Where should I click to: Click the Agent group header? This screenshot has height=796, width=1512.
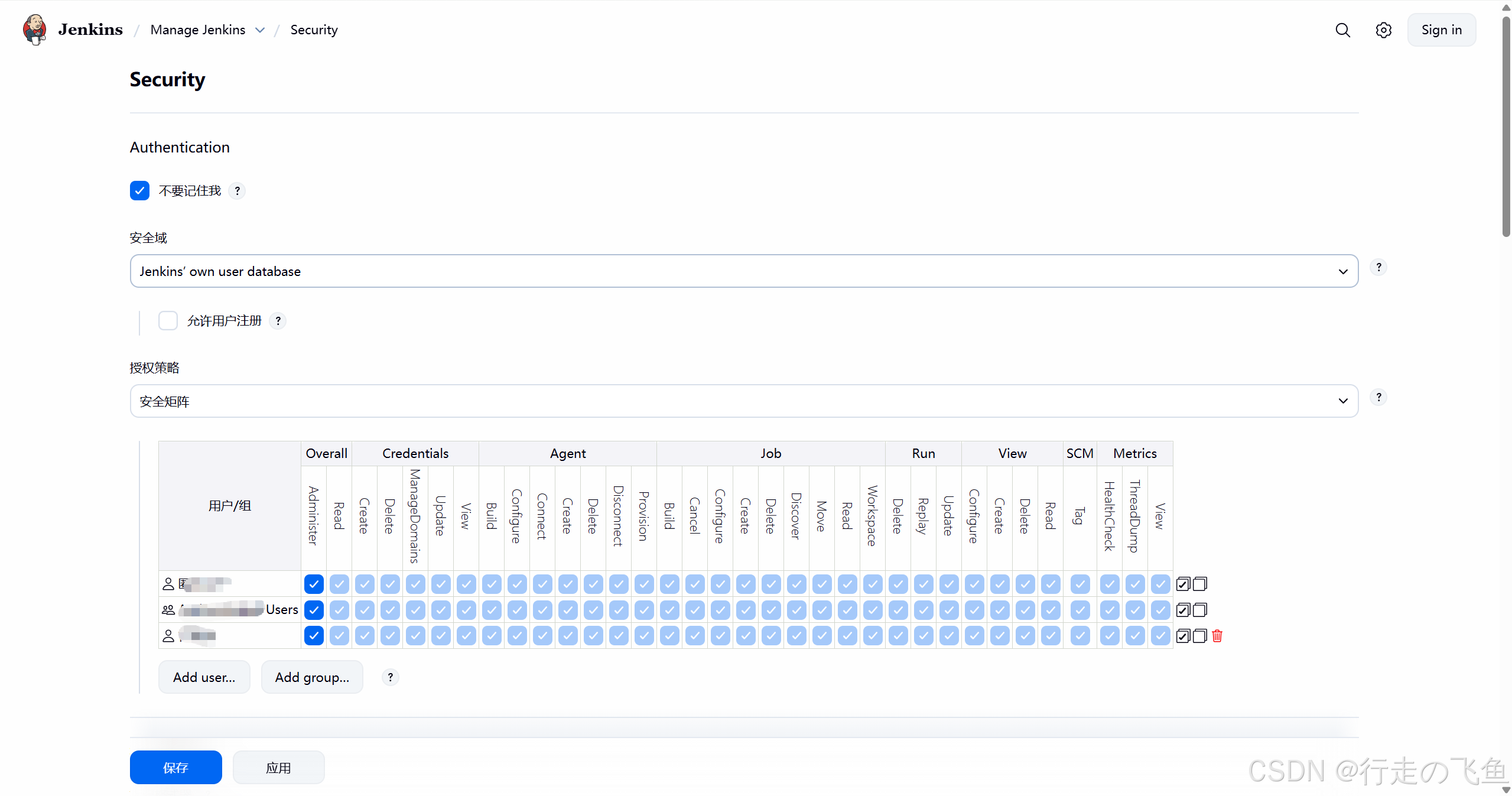click(568, 453)
